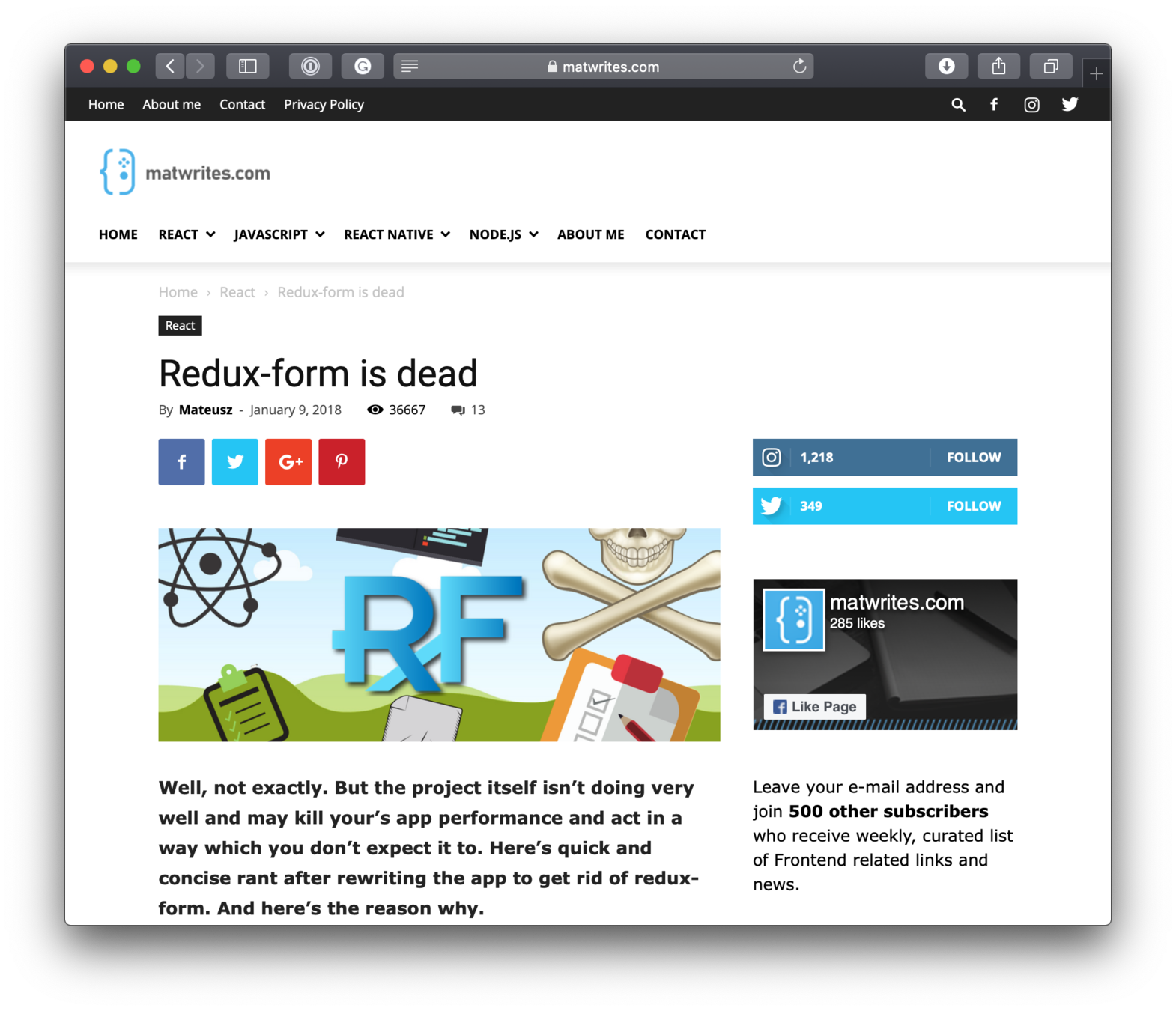1176x1011 pixels.
Task: Click About me in the top bar
Action: (x=172, y=105)
